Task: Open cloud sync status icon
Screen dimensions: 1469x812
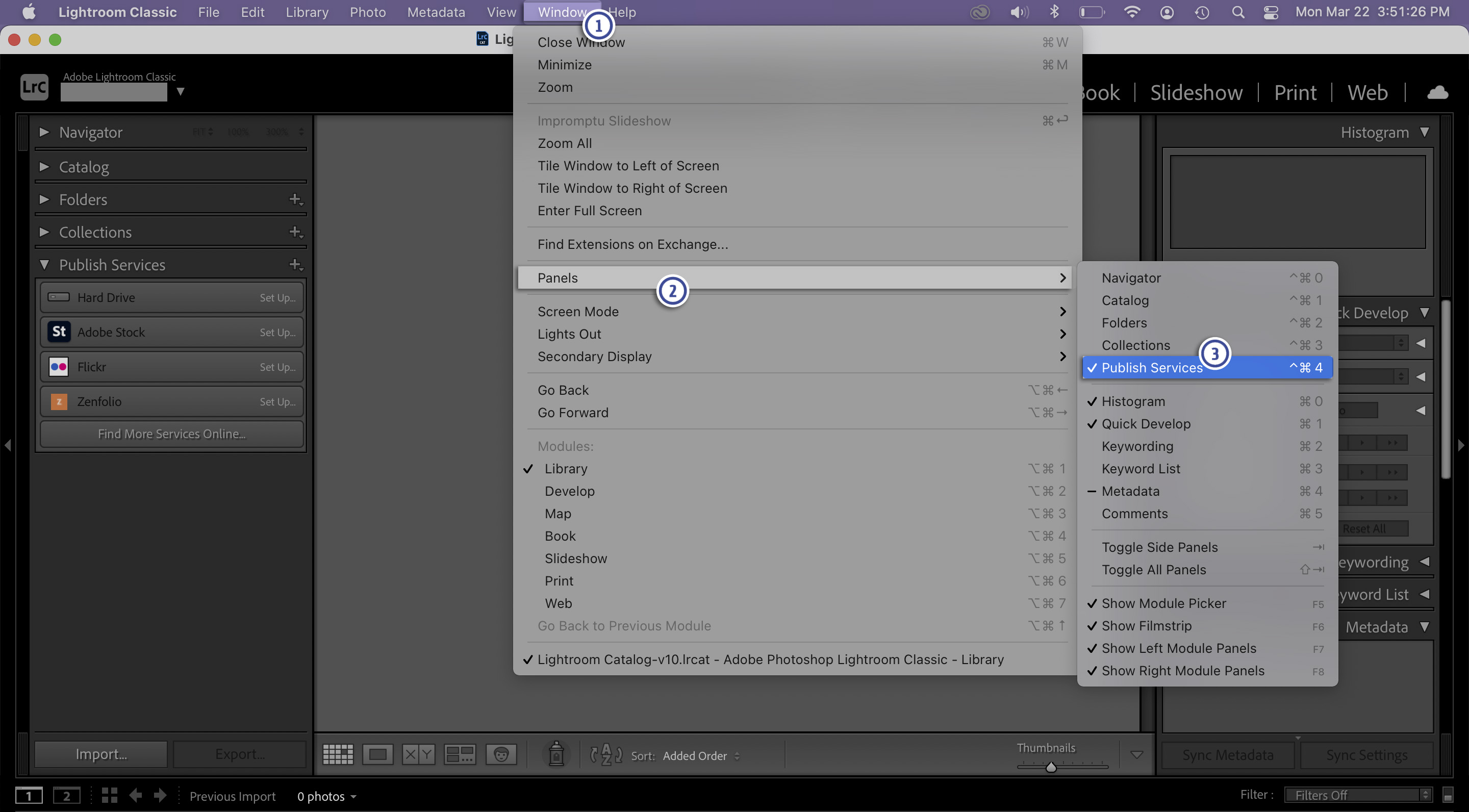Action: pos(1437,92)
